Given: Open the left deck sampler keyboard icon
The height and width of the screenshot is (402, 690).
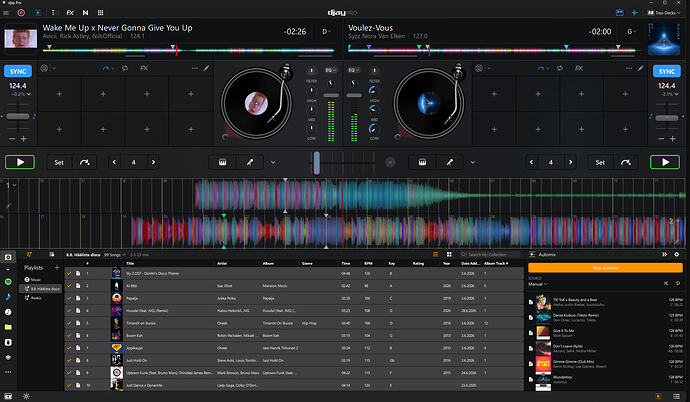Looking at the screenshot, I should point(223,162).
